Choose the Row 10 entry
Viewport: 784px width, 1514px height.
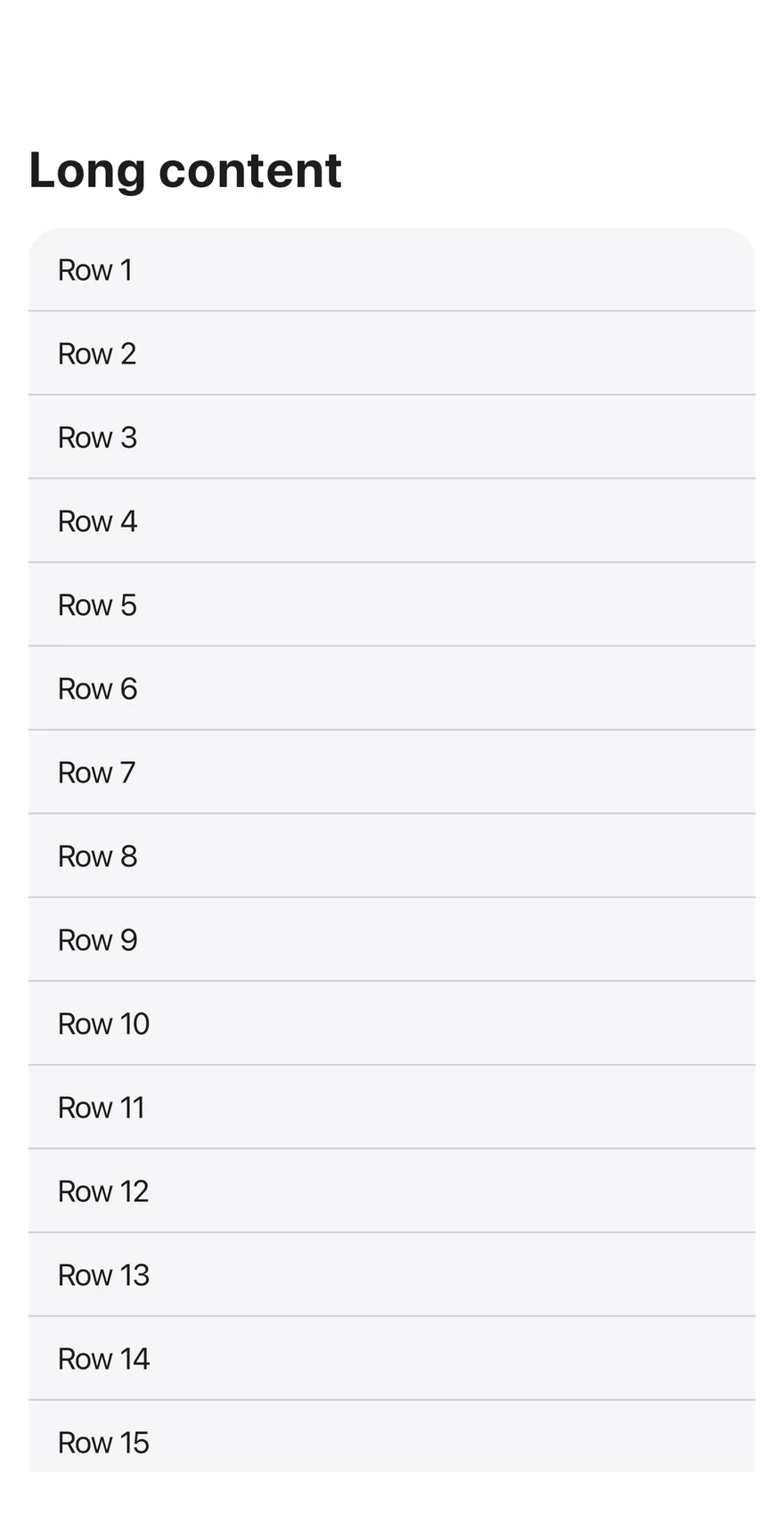(x=392, y=1024)
